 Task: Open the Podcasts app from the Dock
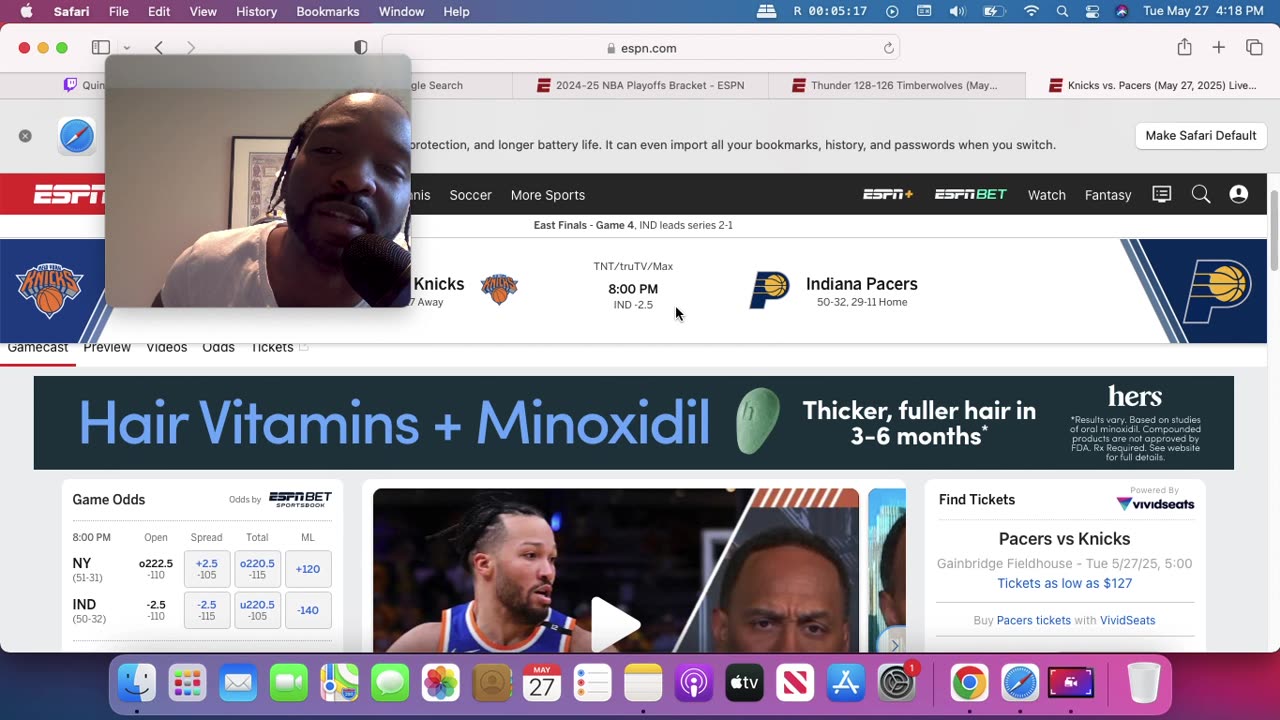coord(694,683)
